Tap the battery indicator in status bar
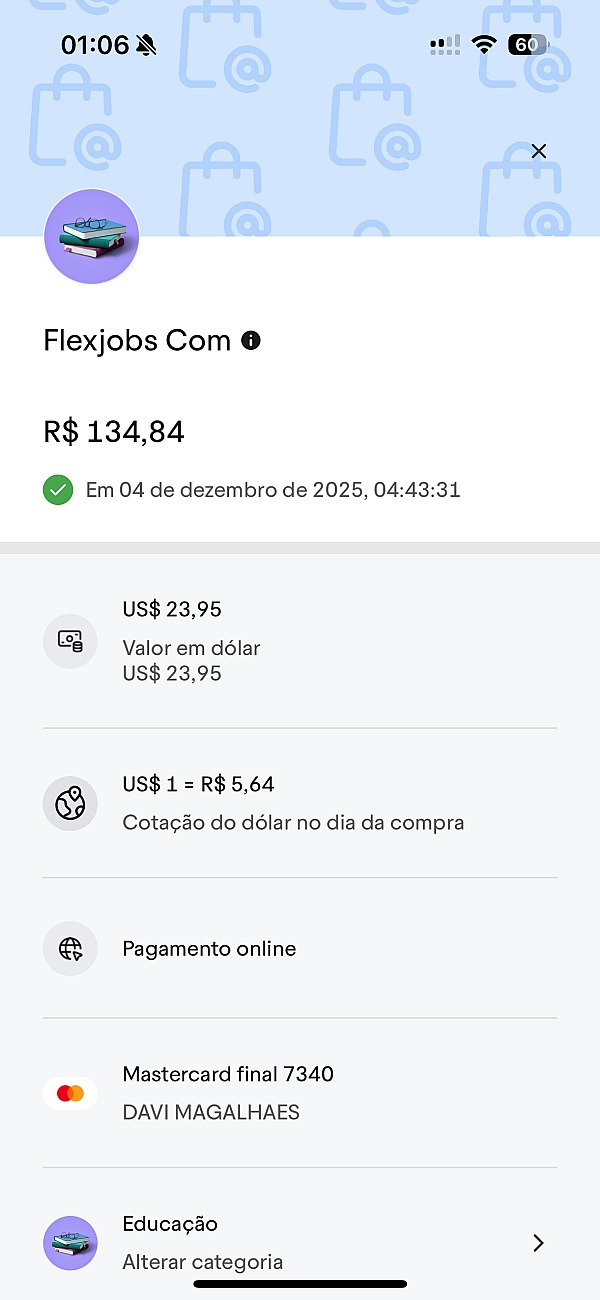The height and width of the screenshot is (1300, 600). (527, 45)
